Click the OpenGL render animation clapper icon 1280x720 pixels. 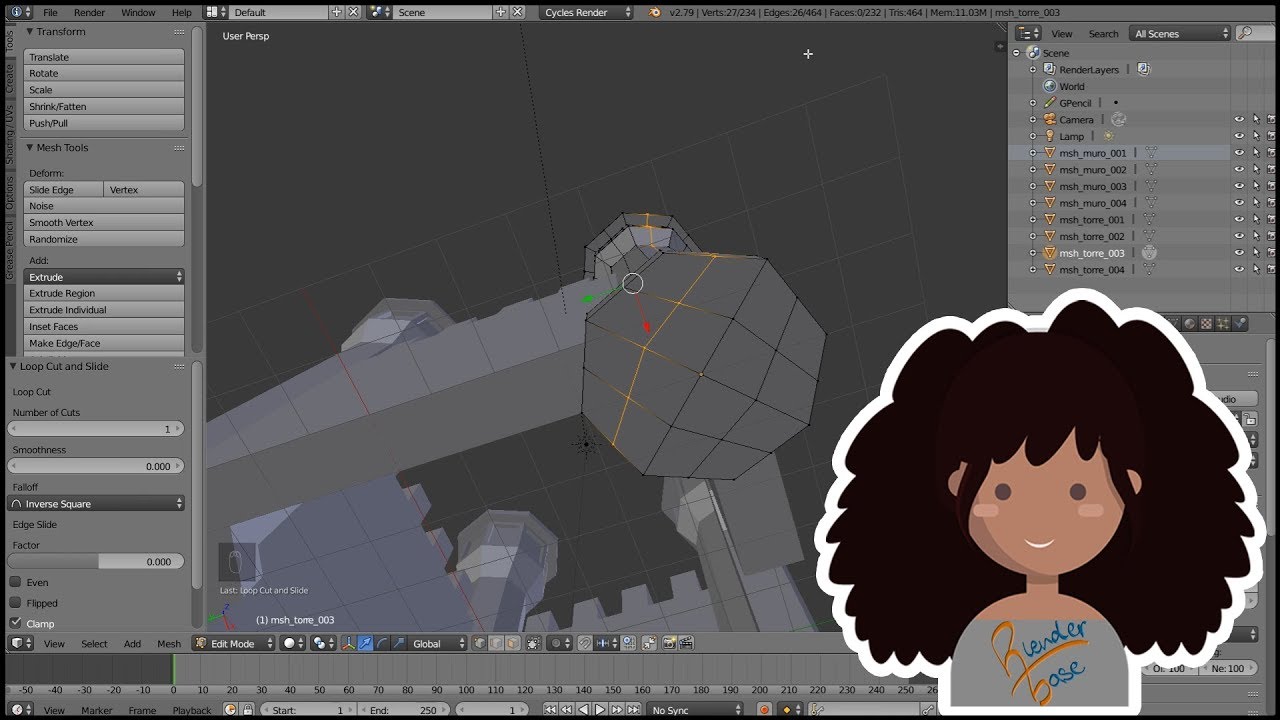tap(686, 643)
